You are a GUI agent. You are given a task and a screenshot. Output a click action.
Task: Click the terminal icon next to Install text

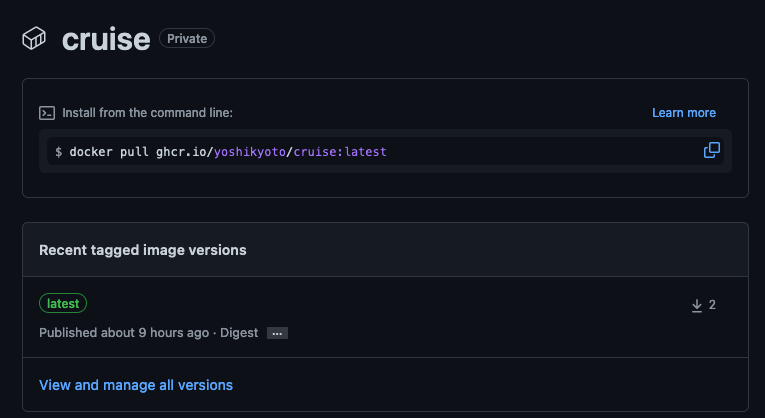click(x=47, y=113)
